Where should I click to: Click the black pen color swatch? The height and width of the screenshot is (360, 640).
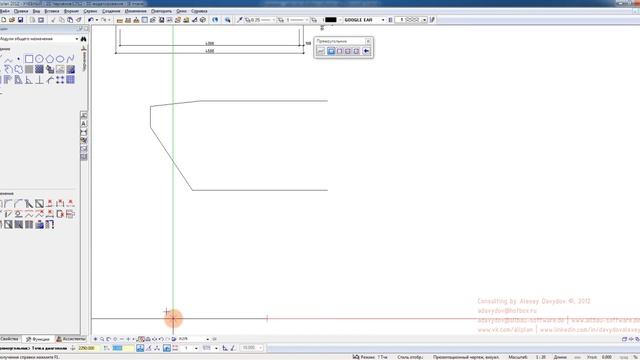[x=331, y=20]
